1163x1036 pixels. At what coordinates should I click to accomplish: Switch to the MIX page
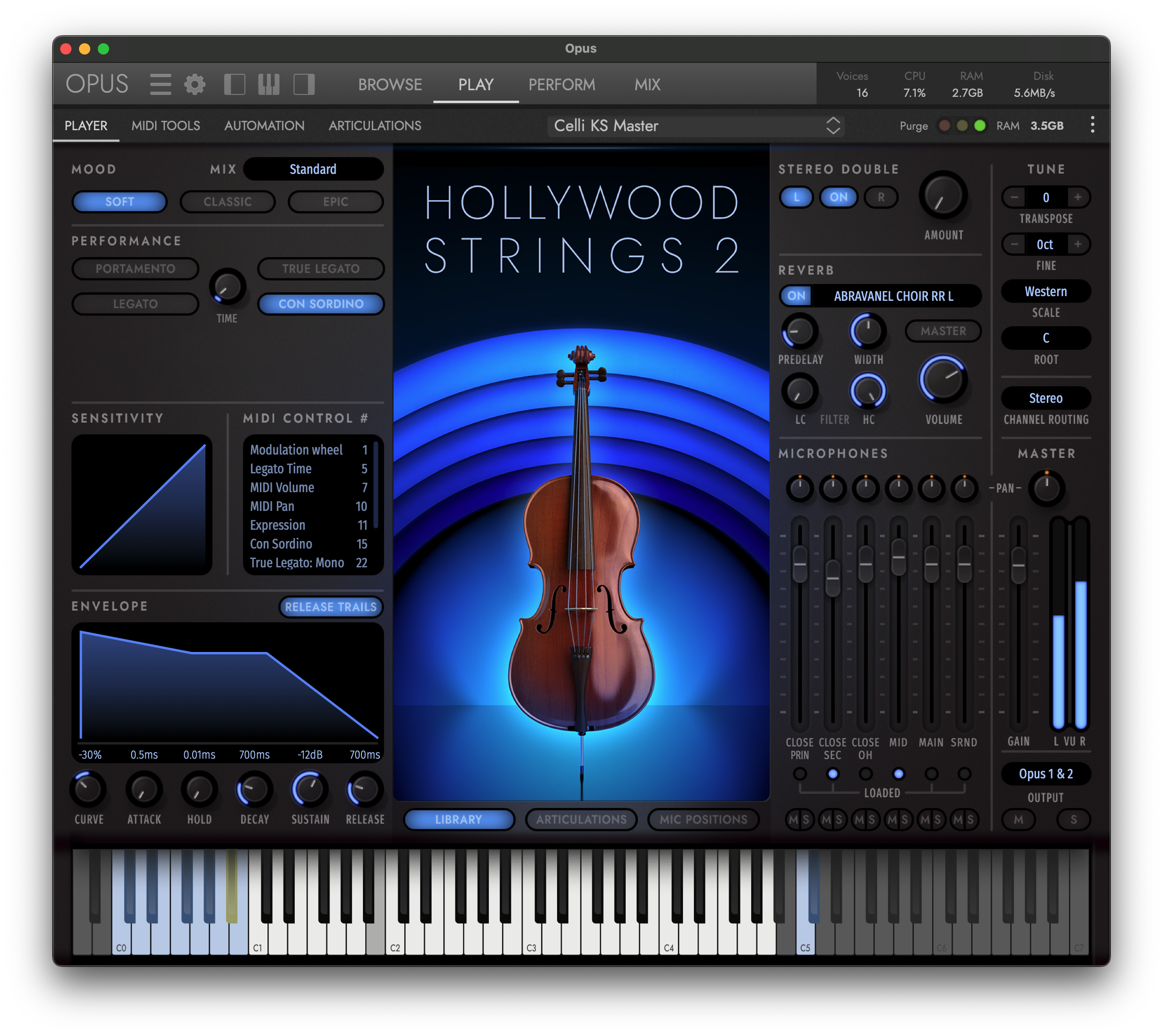[647, 84]
